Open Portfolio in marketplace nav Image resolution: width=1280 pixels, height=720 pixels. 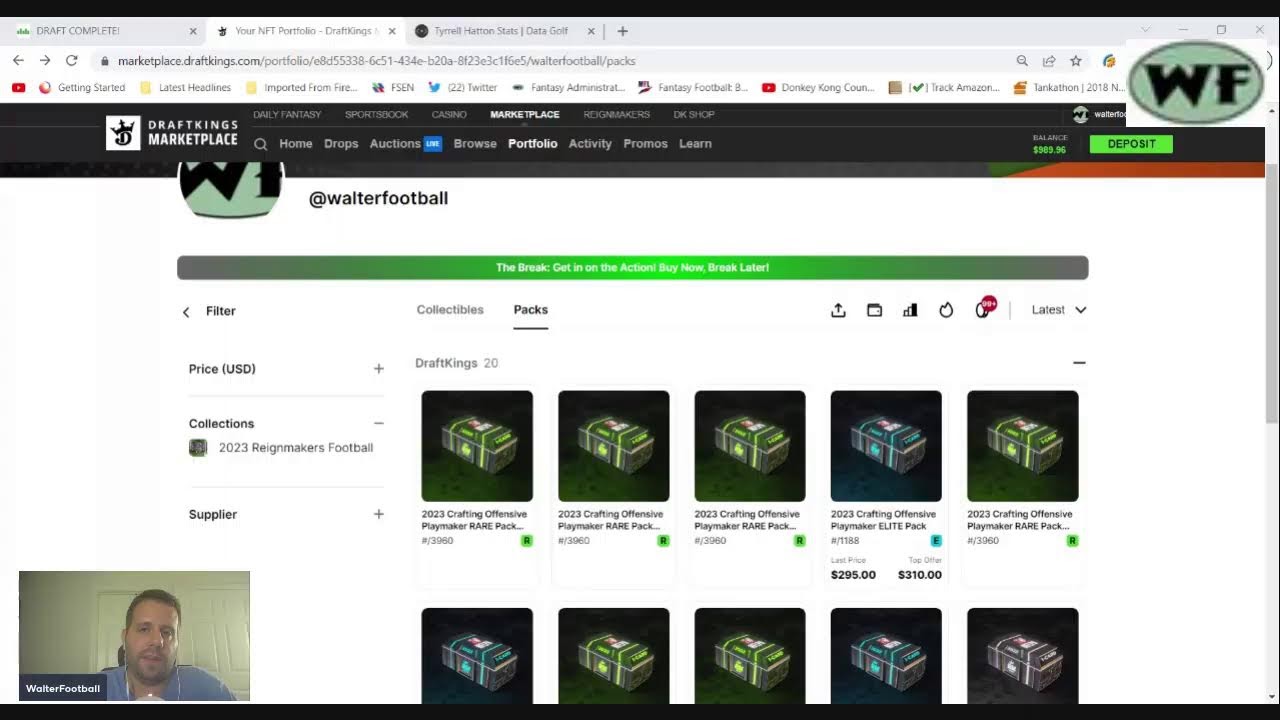(533, 144)
